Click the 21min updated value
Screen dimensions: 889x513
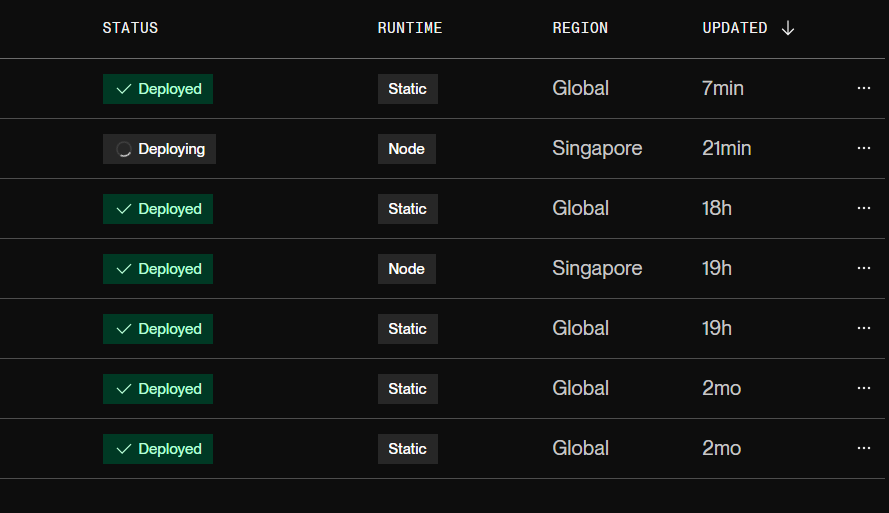click(727, 149)
